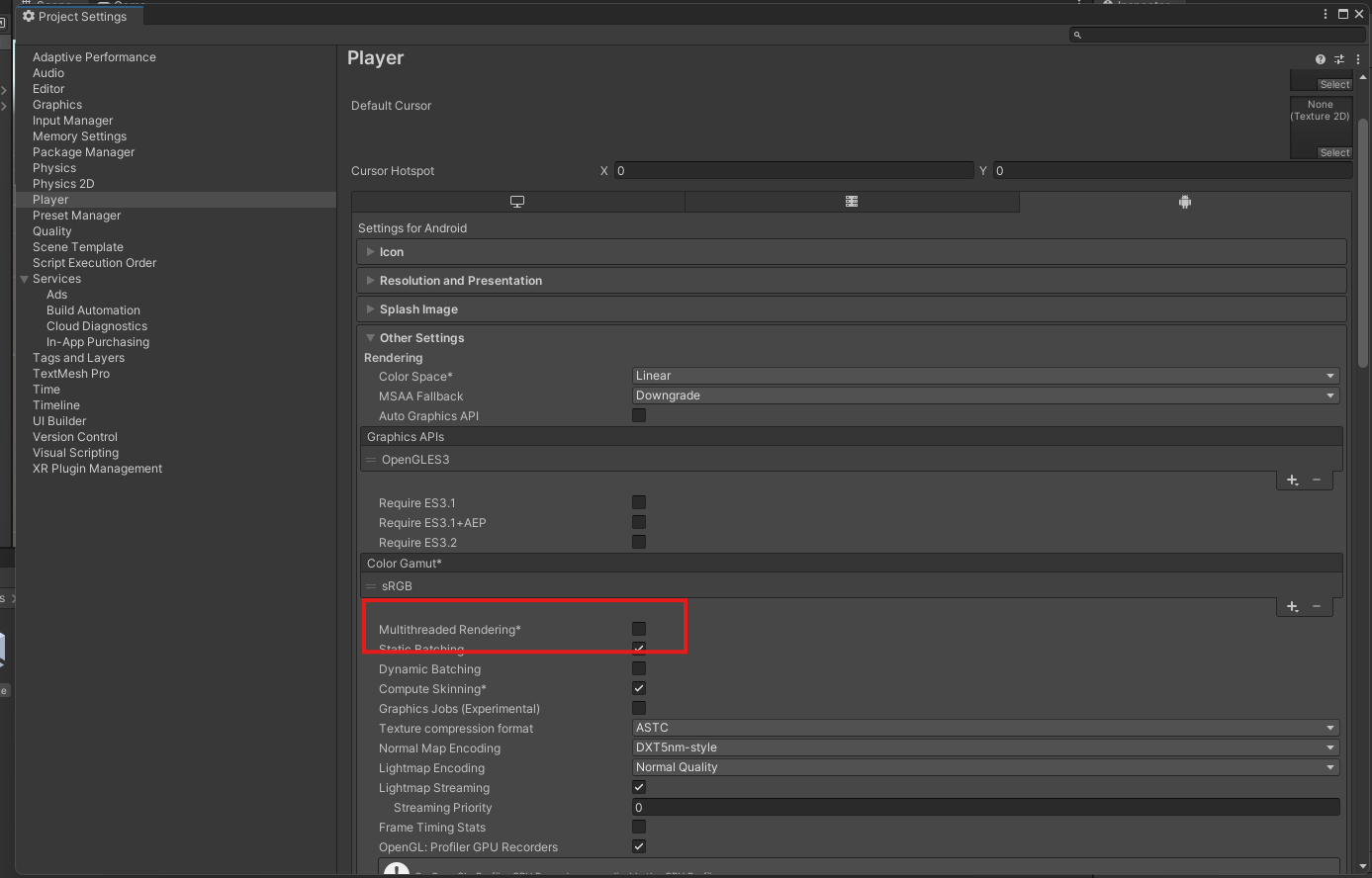Open the Player preset selector icon
Screen dimensions: 1372x878
coord(1339,59)
